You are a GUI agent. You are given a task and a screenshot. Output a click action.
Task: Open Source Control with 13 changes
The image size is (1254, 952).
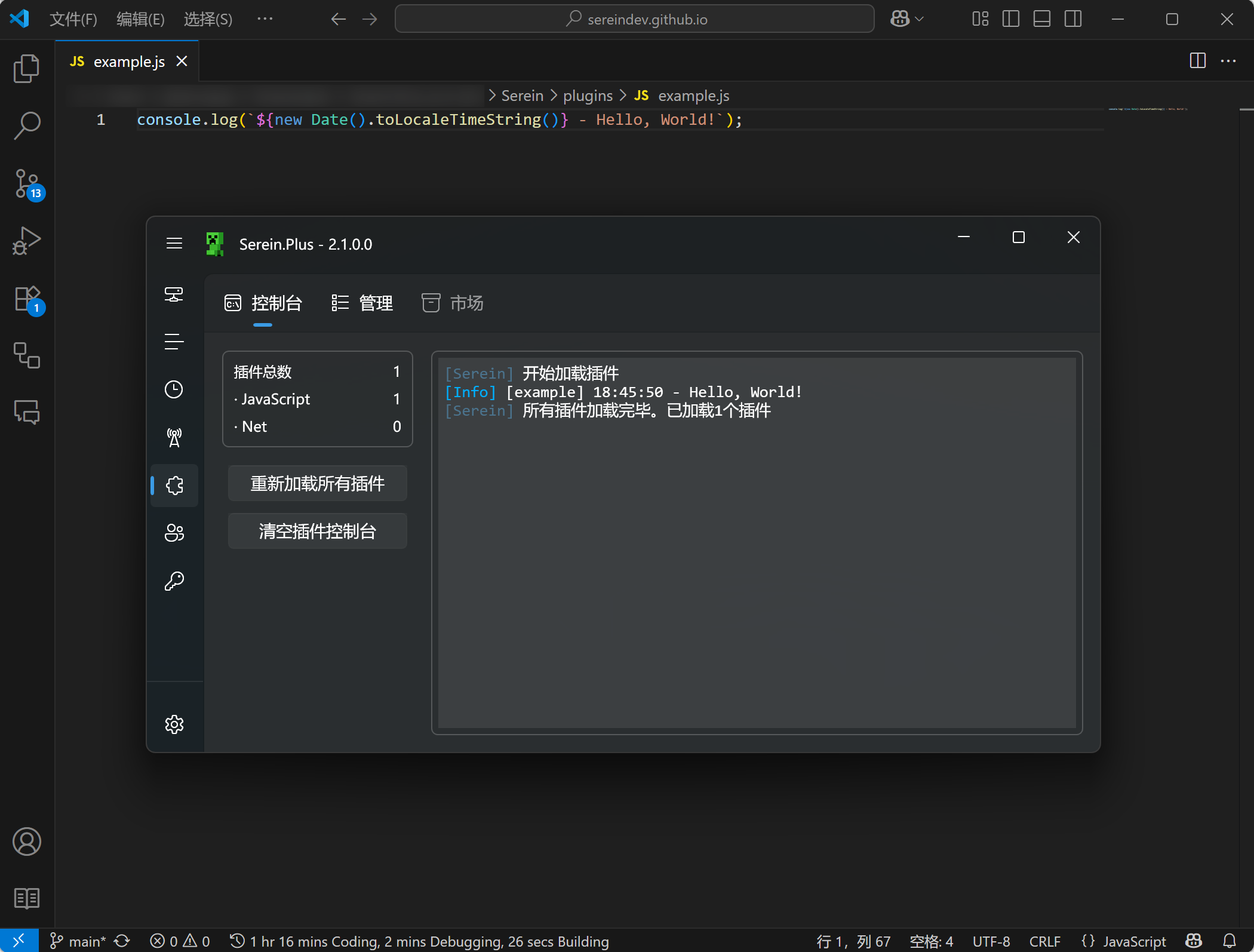[x=27, y=183]
